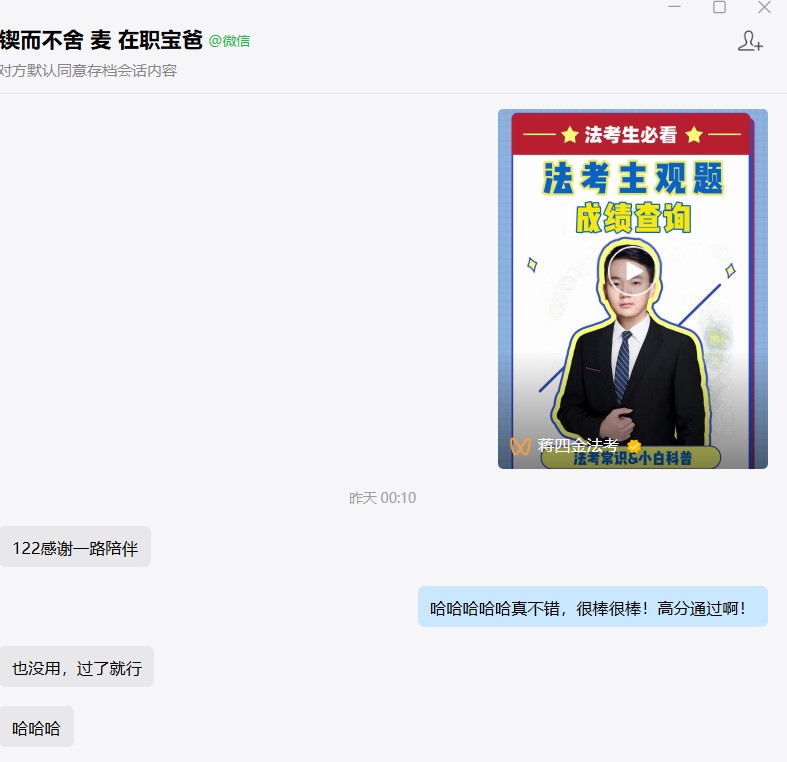This screenshot has height=762, width=787.
Task: Select the message bubble 哈哈哈
Action: (37, 727)
